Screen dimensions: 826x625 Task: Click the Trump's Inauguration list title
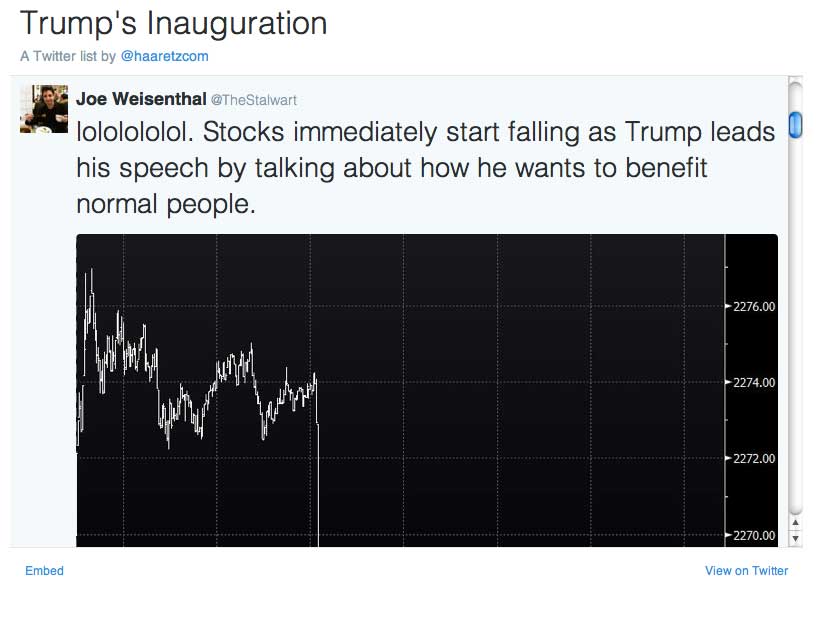(x=173, y=23)
